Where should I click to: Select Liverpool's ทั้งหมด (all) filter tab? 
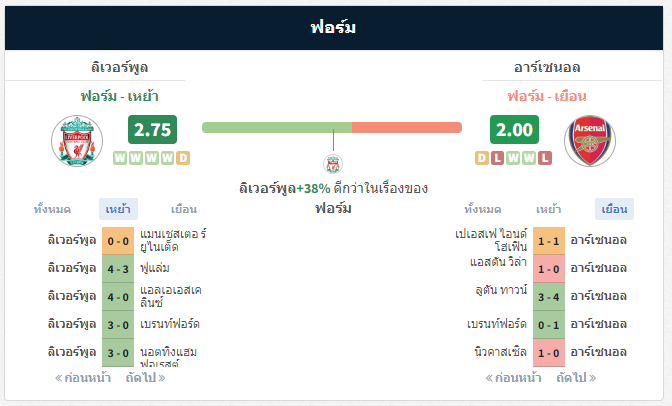tap(52, 209)
